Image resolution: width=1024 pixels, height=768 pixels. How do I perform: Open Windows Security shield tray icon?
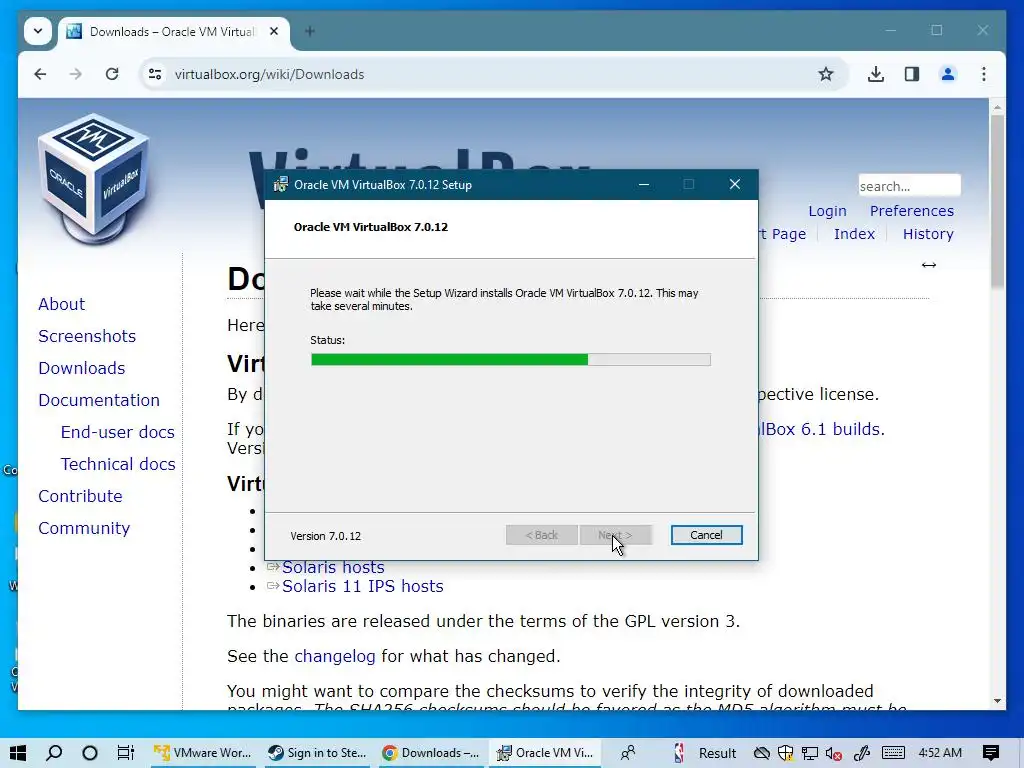click(785, 753)
